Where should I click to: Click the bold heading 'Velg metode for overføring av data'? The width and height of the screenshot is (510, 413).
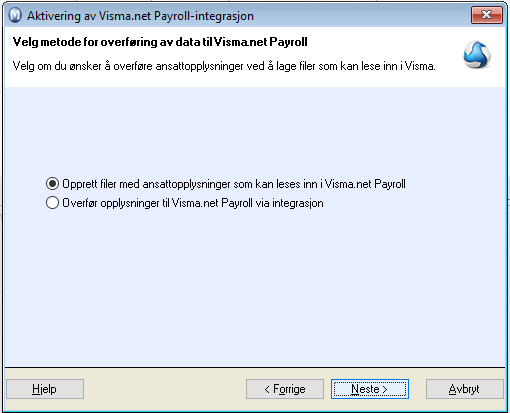coord(107,42)
